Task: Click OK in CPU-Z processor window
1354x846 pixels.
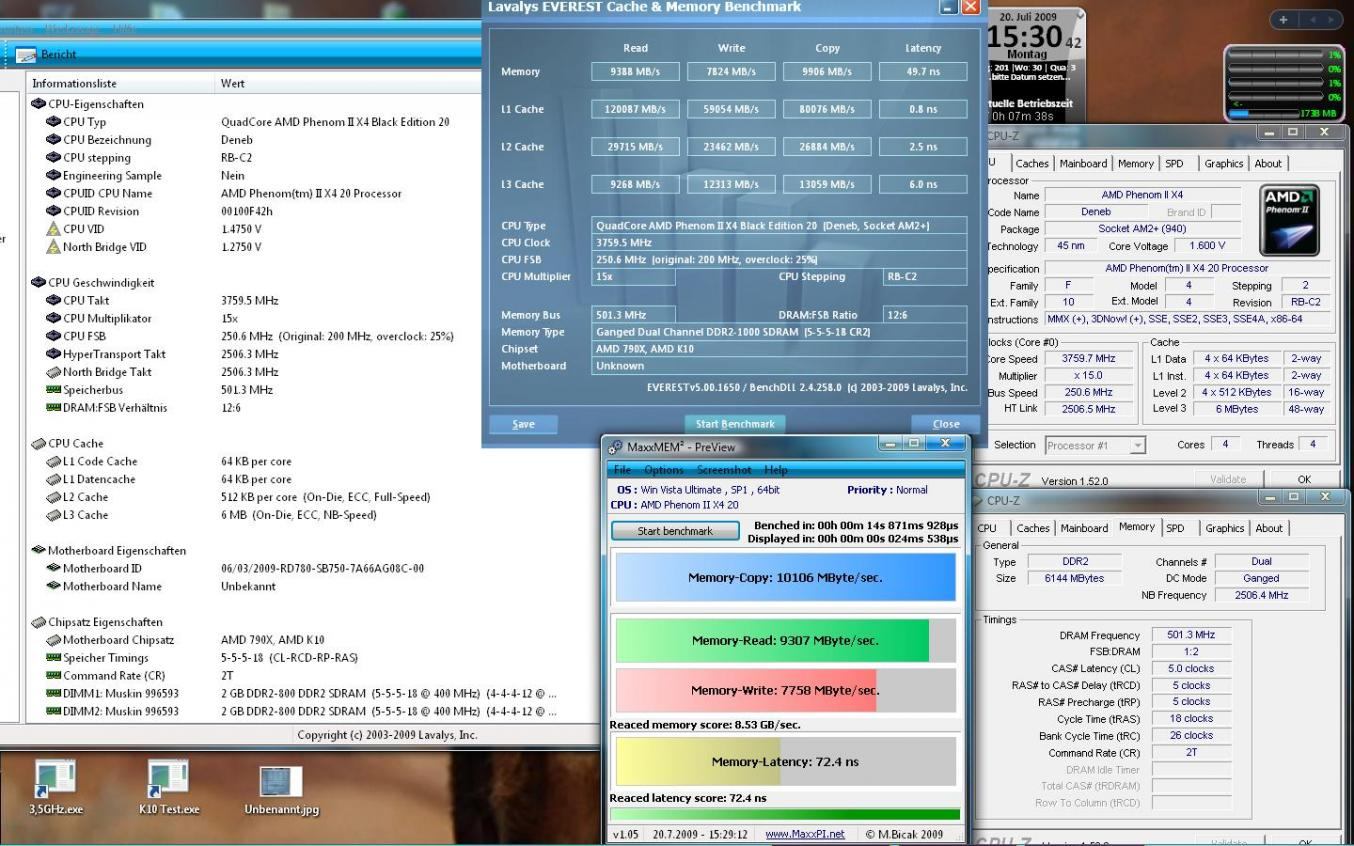Action: tap(1304, 480)
